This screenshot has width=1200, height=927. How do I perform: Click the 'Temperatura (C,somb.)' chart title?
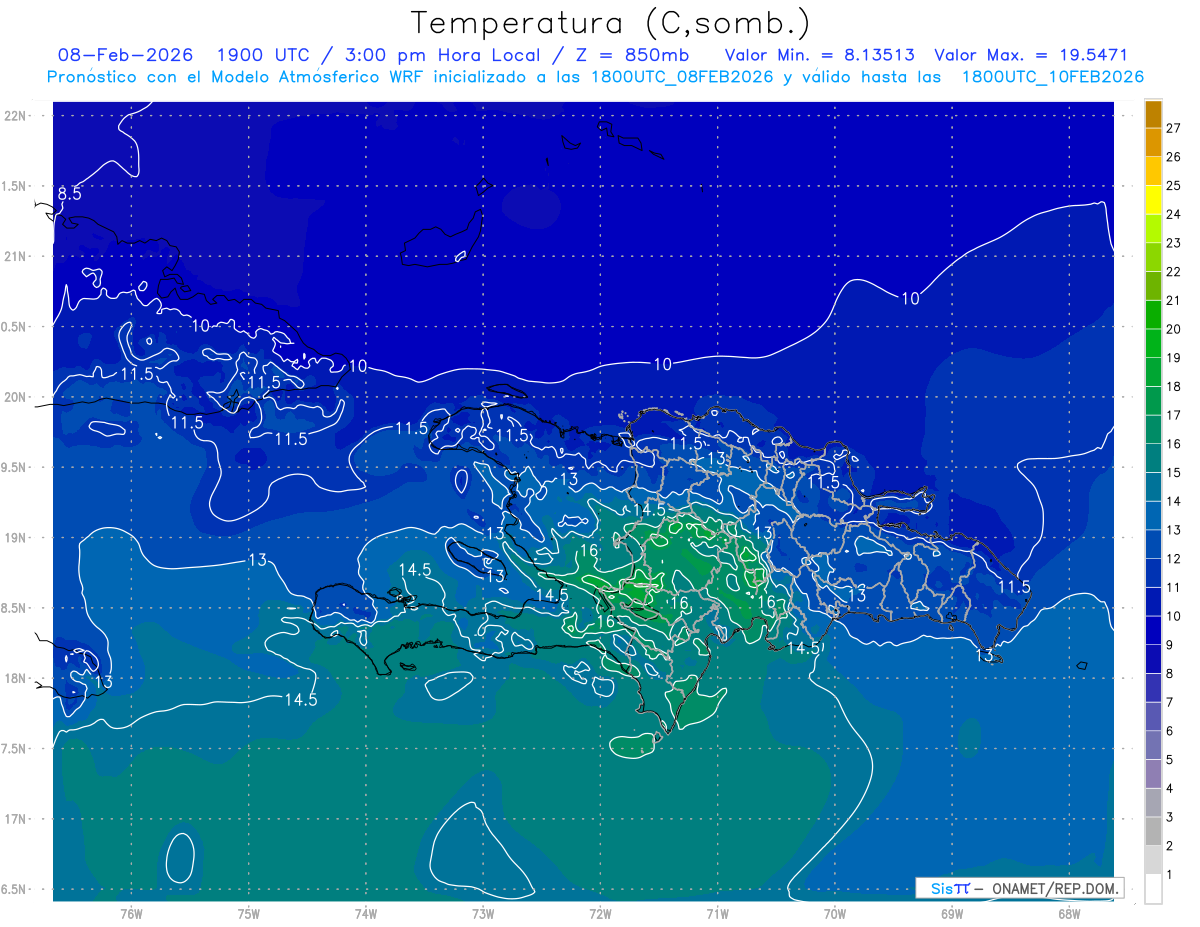pyautogui.click(x=611, y=22)
